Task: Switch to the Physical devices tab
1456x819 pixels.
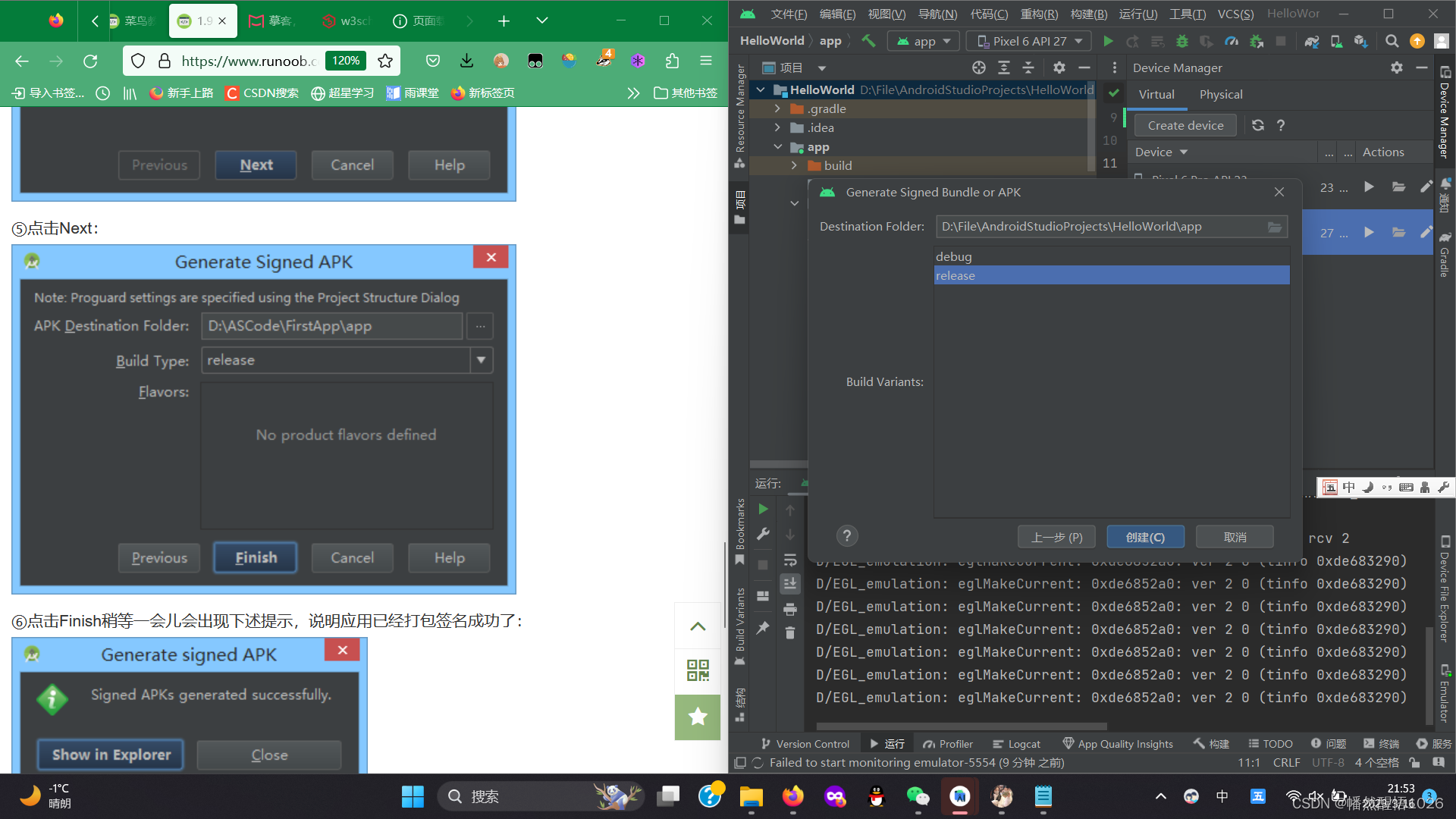Action: 1220,94
